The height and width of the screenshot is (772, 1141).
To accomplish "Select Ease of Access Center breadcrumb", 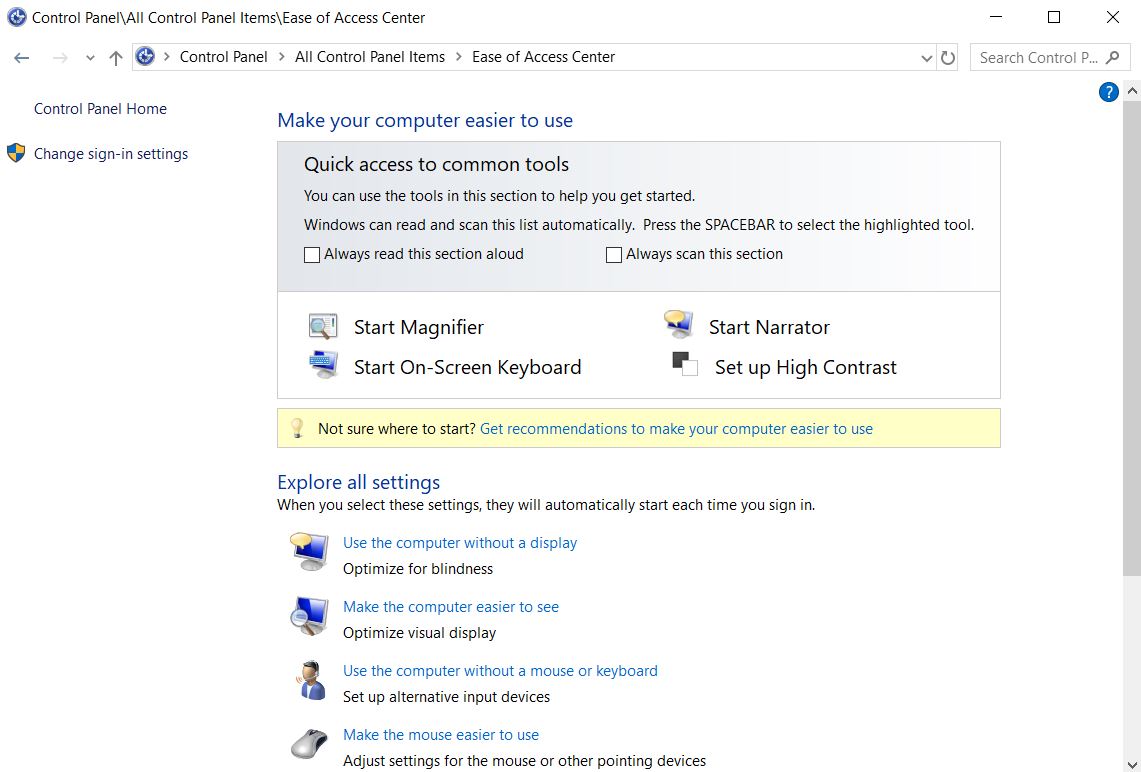I will (x=544, y=57).
